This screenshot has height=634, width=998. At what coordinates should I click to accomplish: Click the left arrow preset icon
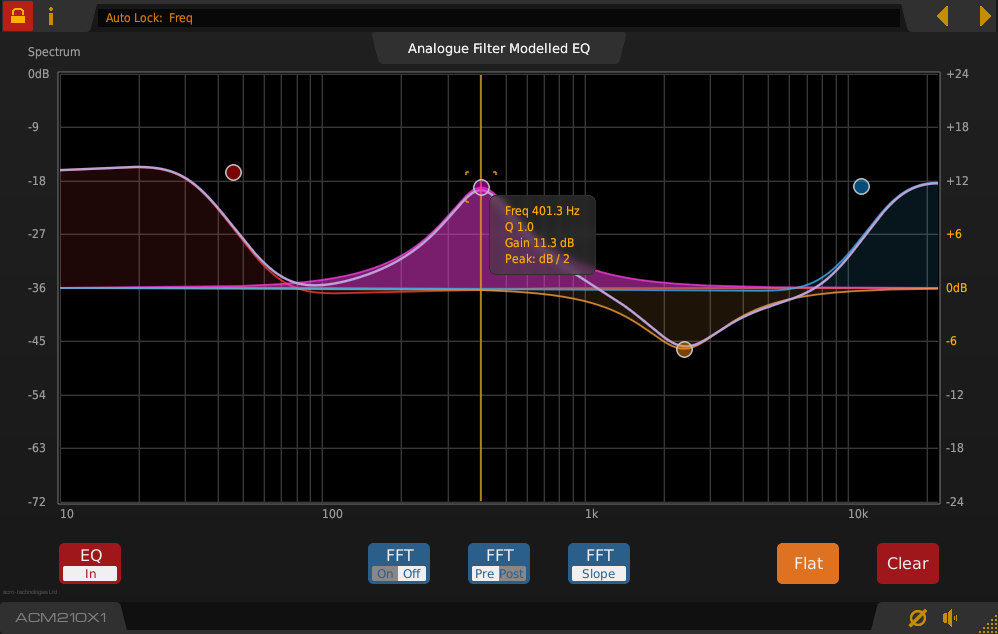click(942, 16)
